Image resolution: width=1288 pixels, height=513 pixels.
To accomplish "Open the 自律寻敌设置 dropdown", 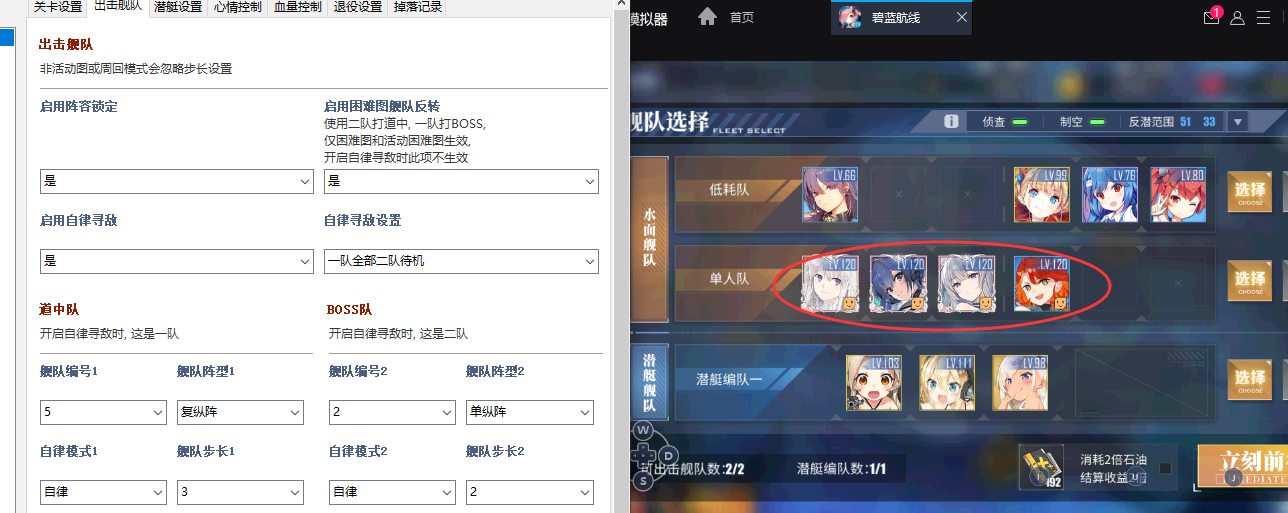I will click(x=461, y=261).
